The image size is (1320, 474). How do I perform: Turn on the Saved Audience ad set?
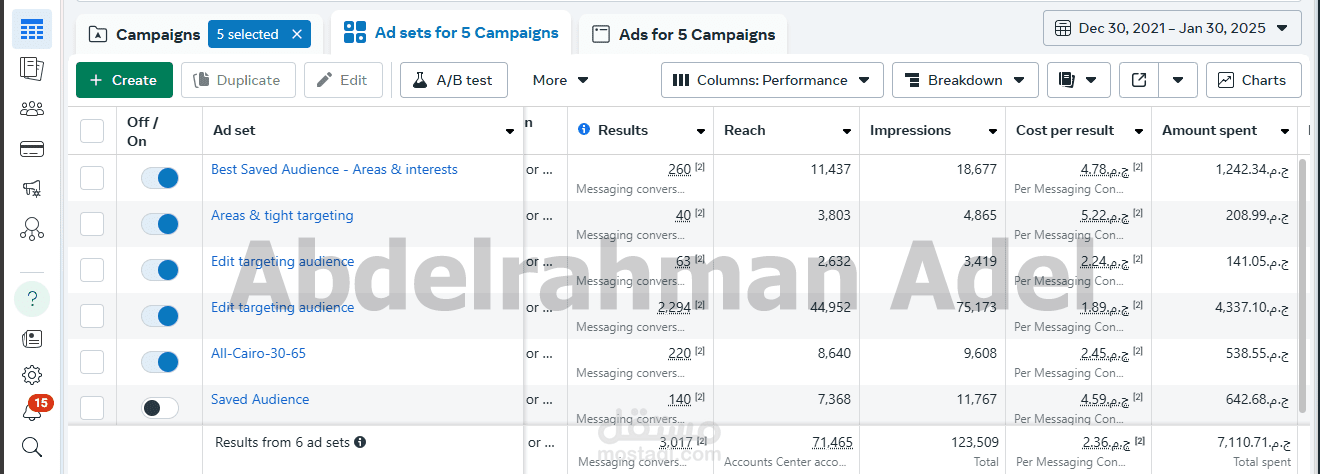160,408
